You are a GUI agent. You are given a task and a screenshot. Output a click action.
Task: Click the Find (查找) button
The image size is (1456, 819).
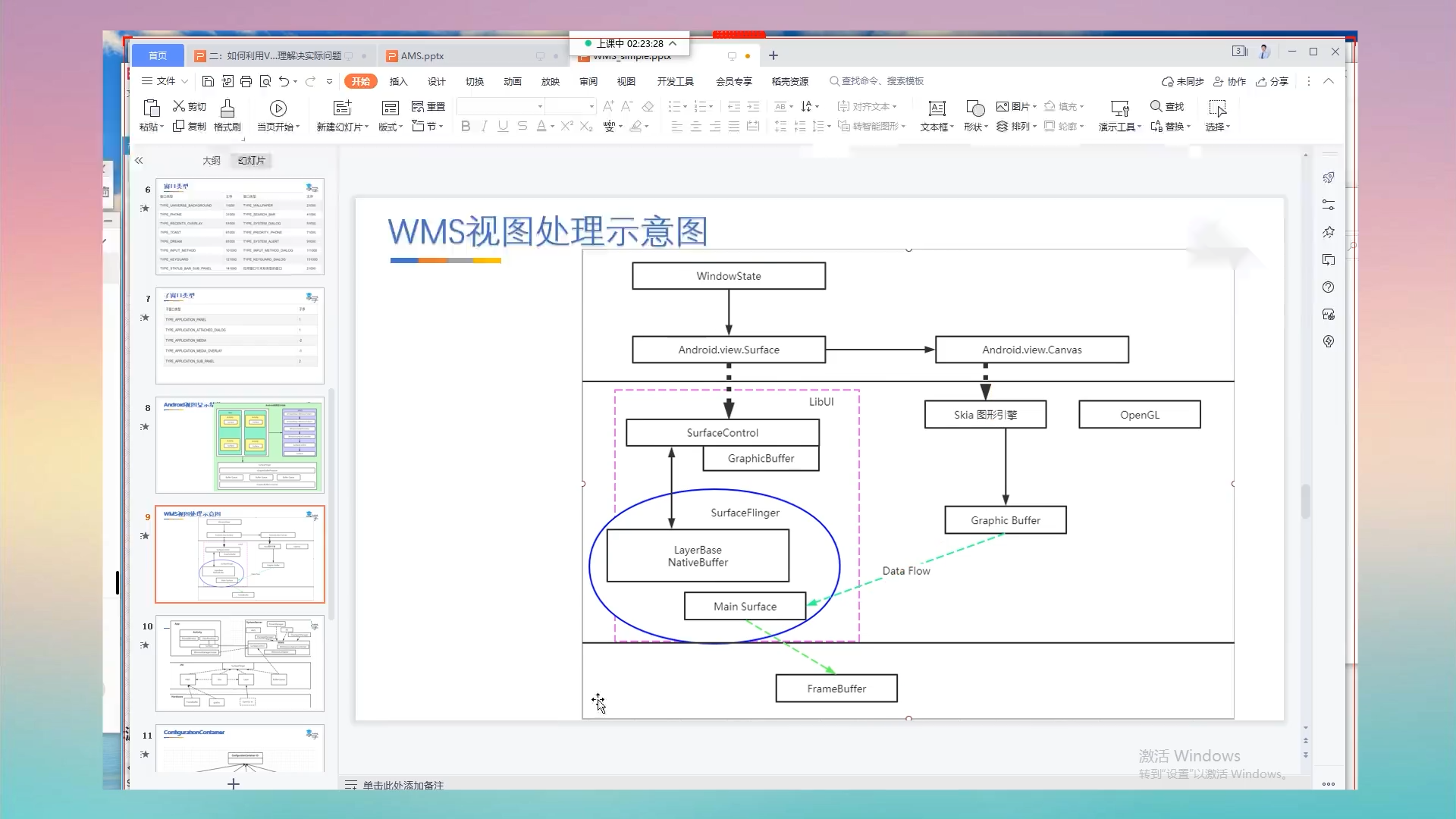(1166, 107)
